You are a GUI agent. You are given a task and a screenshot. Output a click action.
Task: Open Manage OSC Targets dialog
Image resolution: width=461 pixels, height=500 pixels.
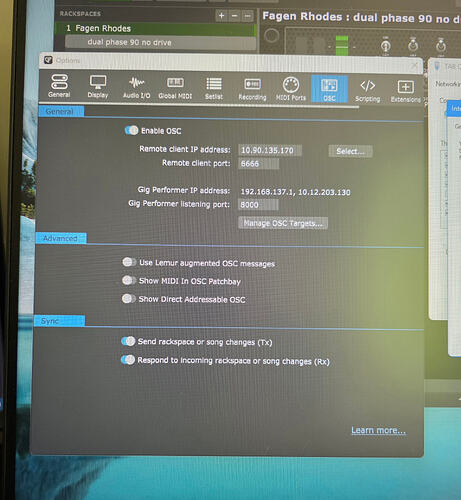[283, 223]
